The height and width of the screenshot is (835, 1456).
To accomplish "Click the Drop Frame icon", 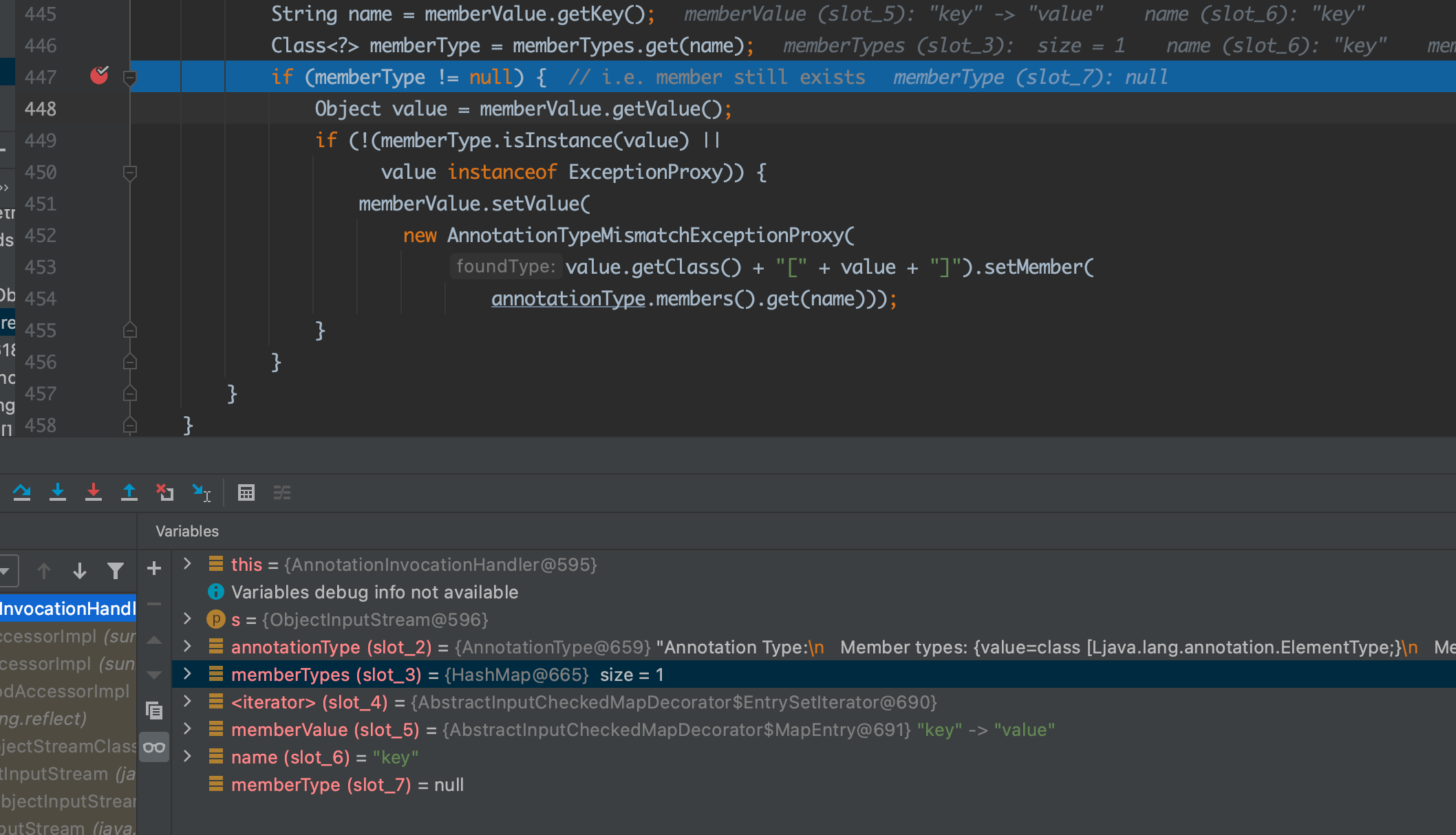I will [x=165, y=492].
